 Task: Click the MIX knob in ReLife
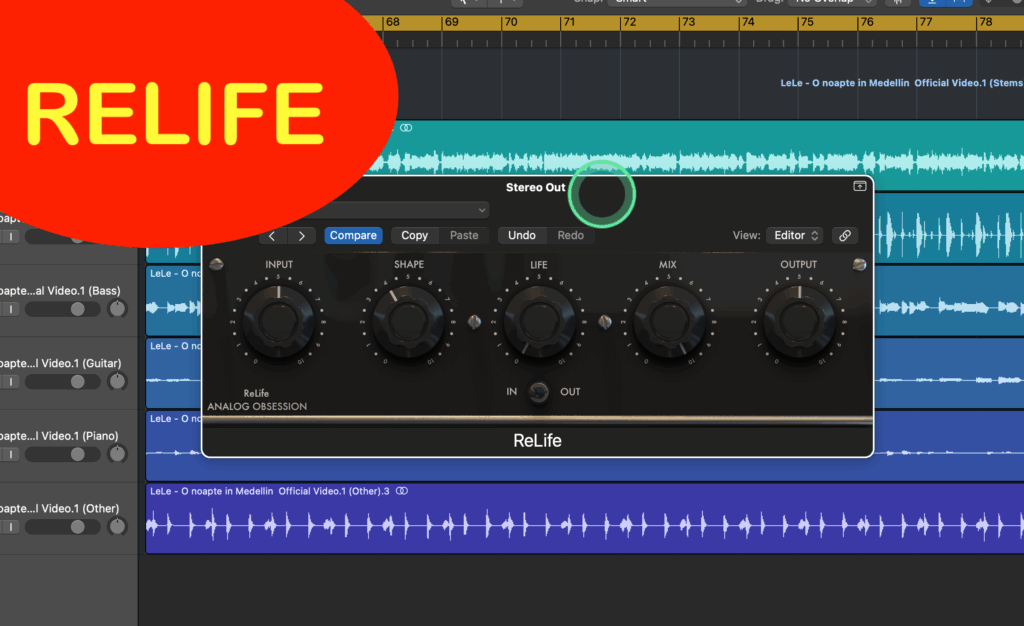pyautogui.click(x=667, y=322)
